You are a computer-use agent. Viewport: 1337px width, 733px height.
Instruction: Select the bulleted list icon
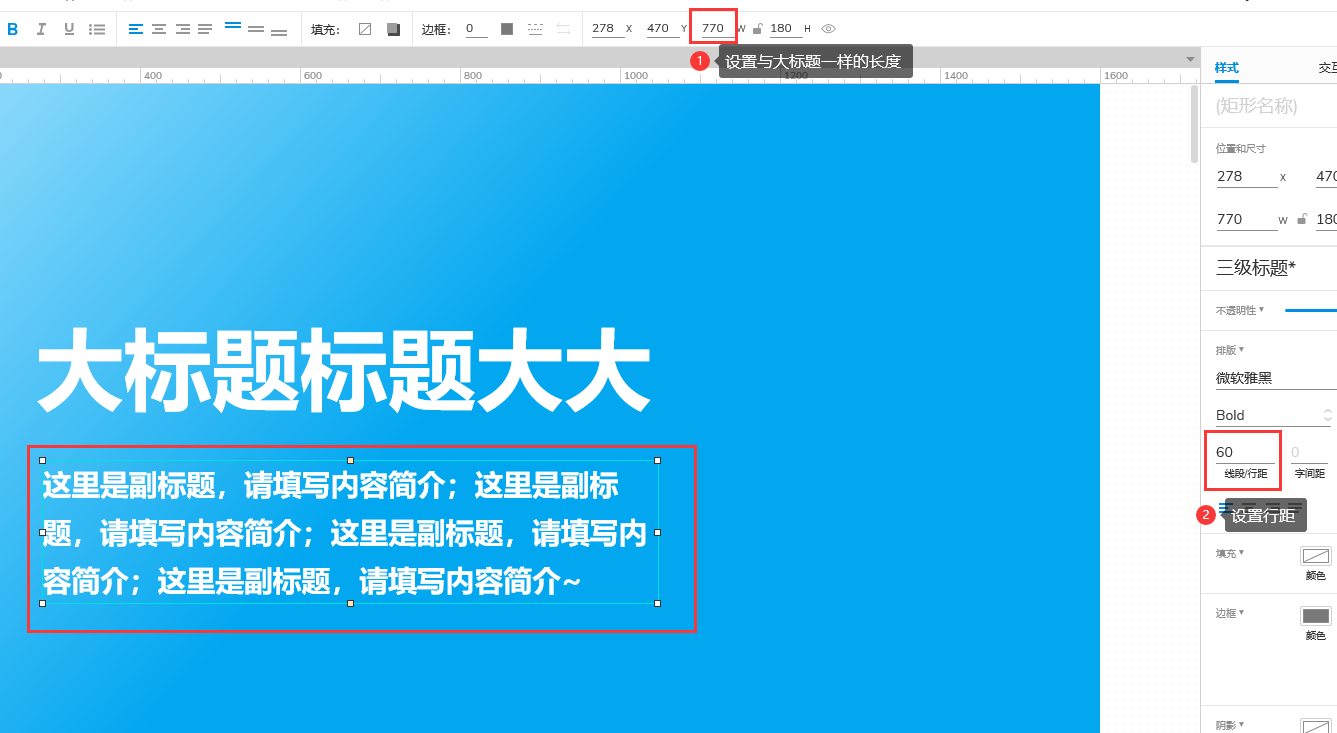[x=97, y=28]
